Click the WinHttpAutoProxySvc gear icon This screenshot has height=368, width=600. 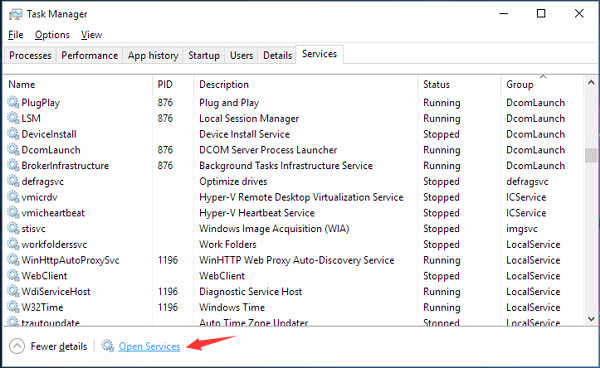pyautogui.click(x=13, y=260)
